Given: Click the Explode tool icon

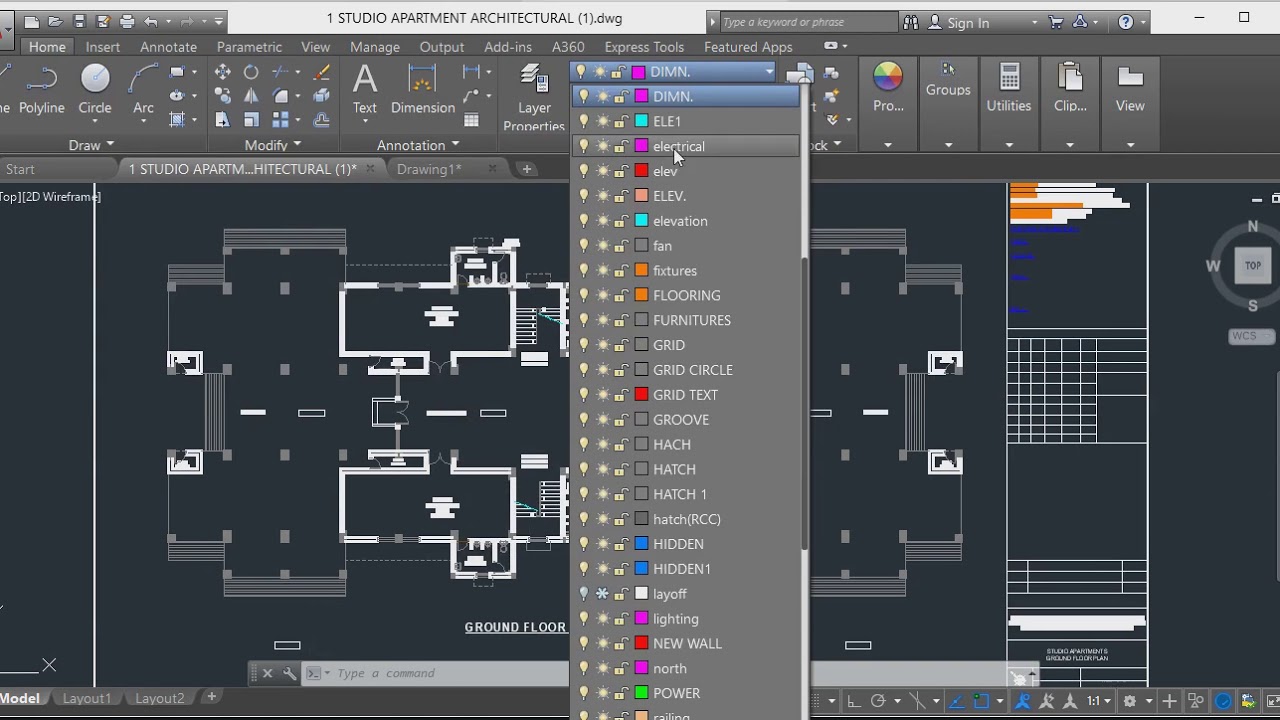Looking at the screenshot, I should [322, 96].
